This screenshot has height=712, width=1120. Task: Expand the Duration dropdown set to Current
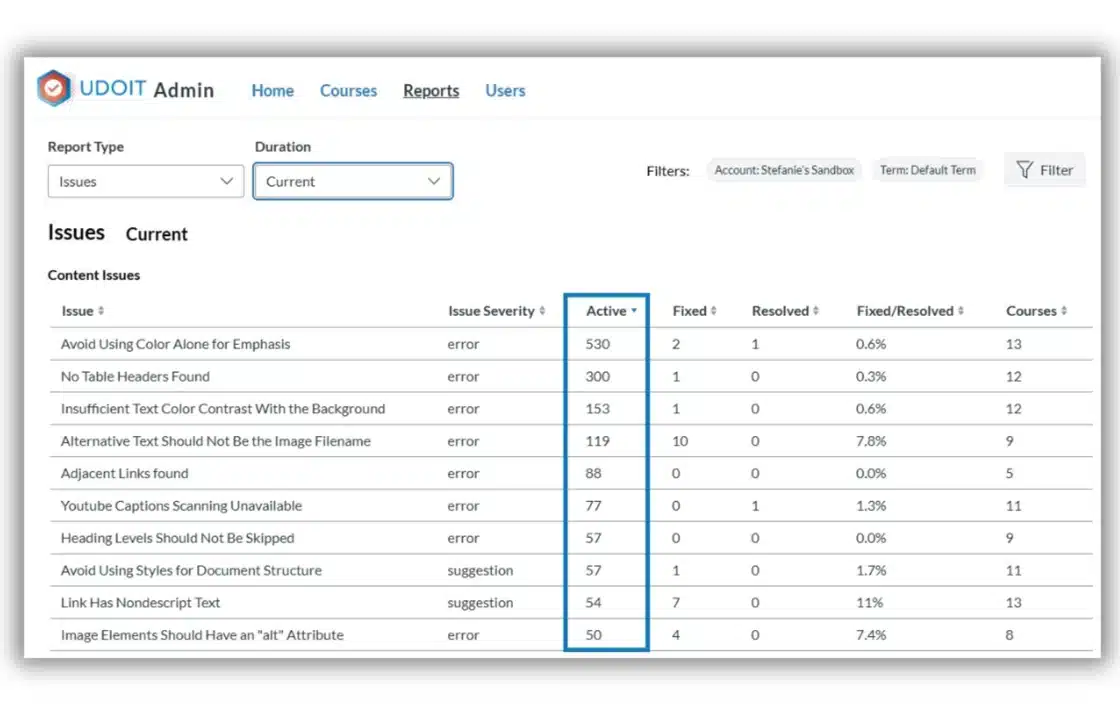(353, 182)
